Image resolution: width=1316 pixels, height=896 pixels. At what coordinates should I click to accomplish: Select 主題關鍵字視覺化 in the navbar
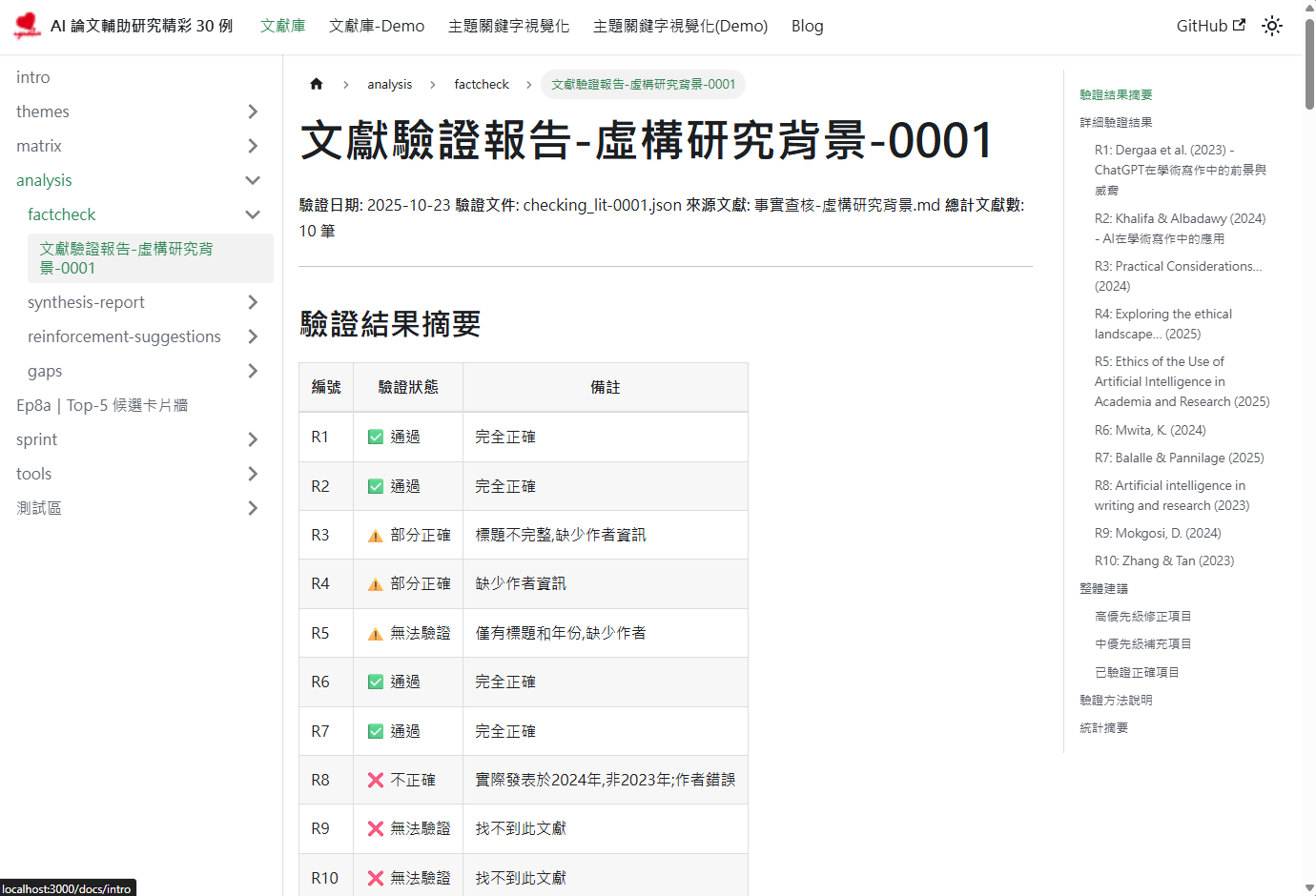tap(508, 26)
